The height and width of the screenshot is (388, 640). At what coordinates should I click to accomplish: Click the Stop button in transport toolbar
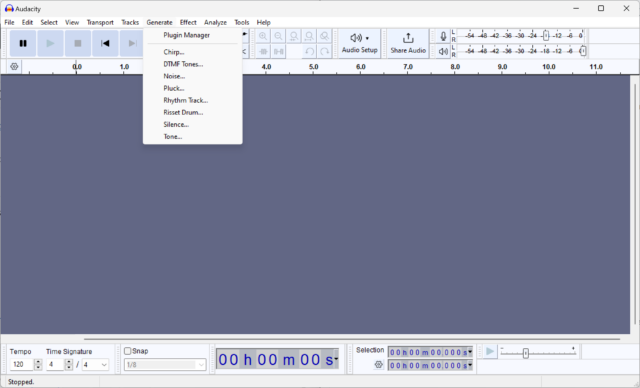[78, 43]
